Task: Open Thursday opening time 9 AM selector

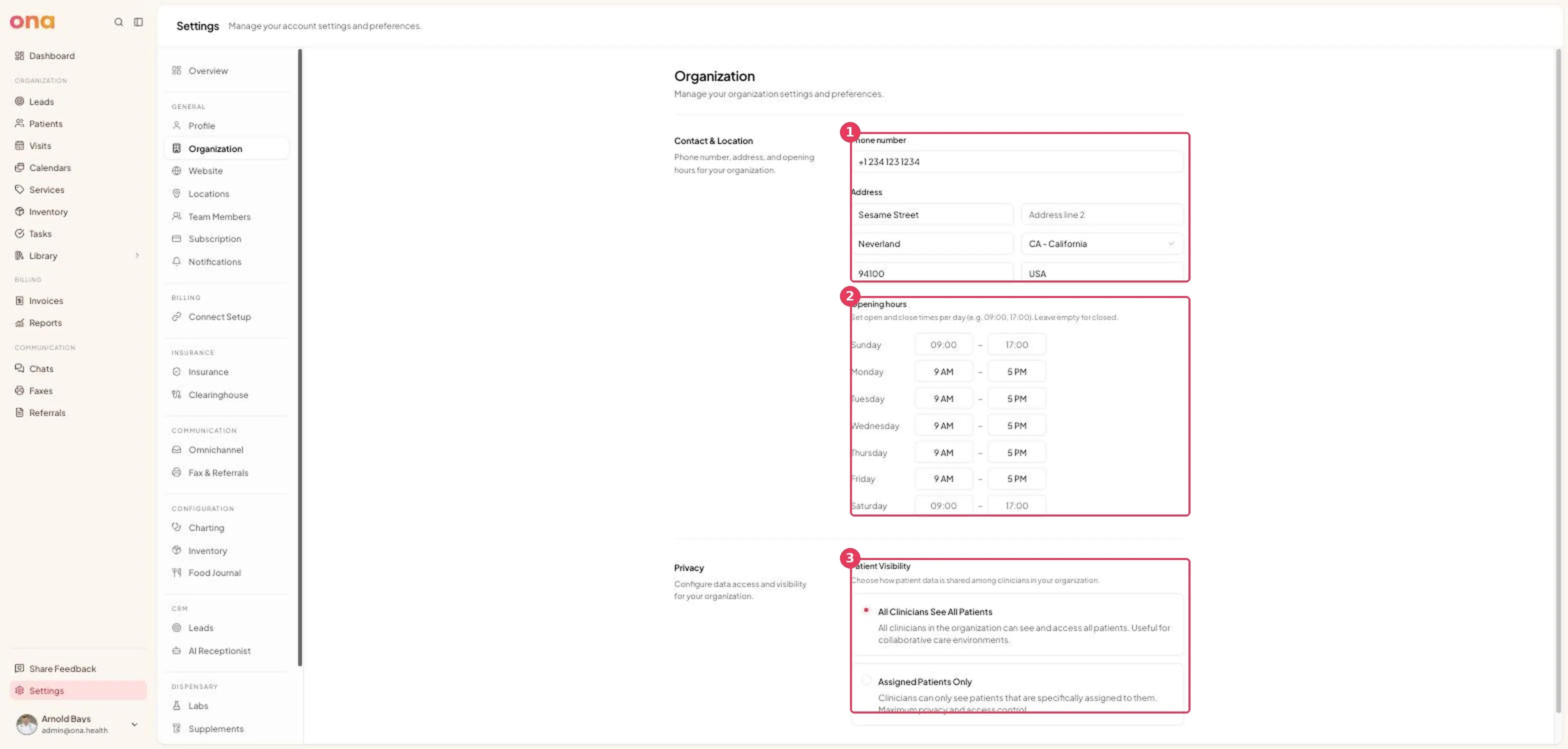Action: pos(943,452)
